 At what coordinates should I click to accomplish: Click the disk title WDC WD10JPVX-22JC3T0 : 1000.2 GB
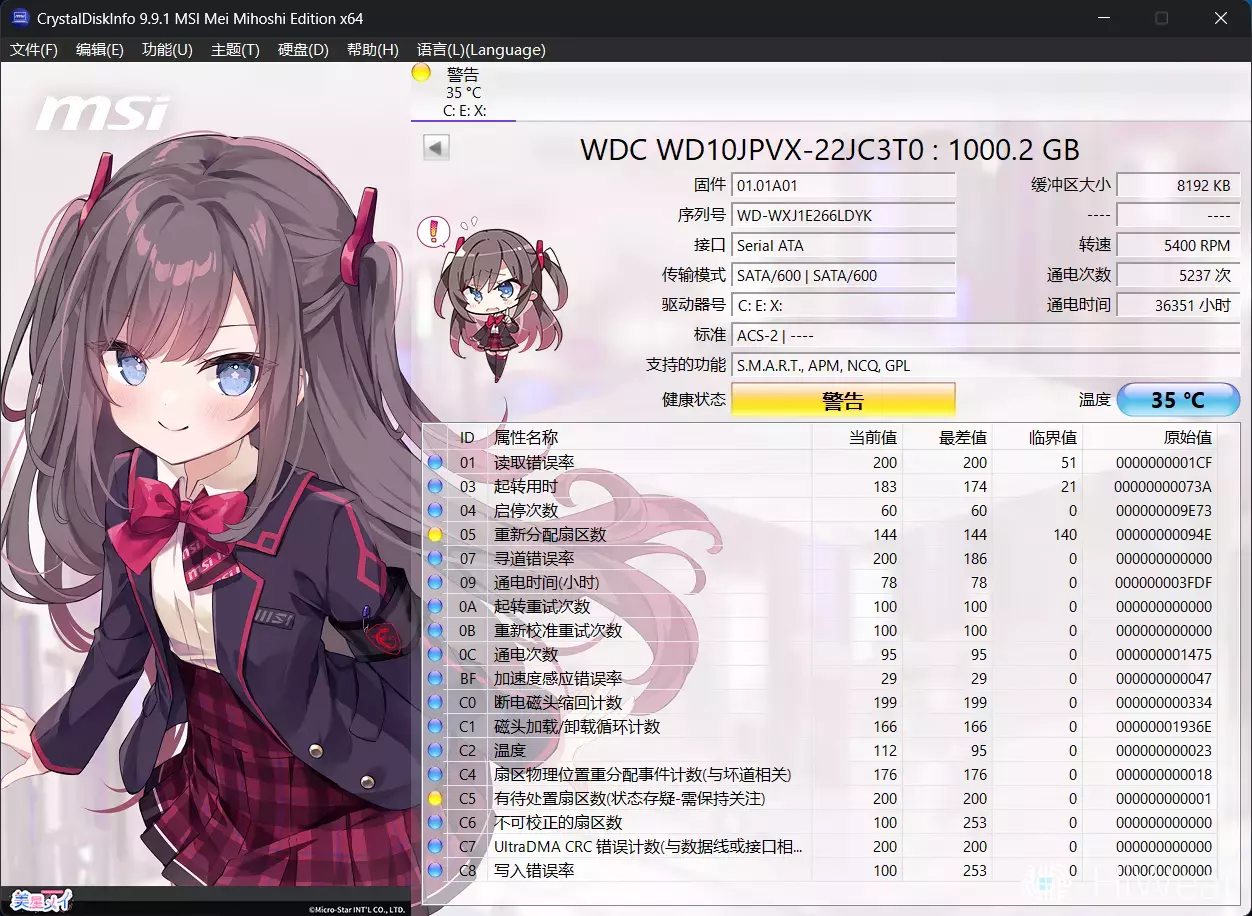click(x=830, y=149)
